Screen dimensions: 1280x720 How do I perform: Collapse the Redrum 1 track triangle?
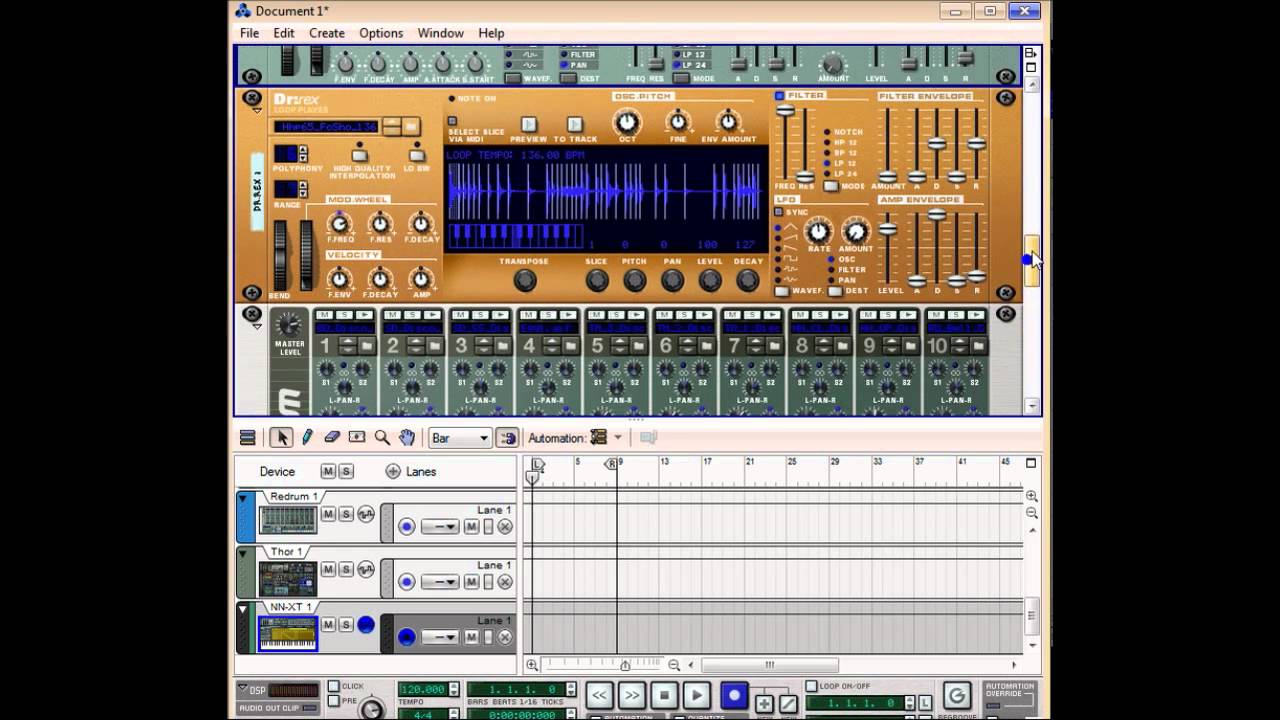click(x=242, y=497)
